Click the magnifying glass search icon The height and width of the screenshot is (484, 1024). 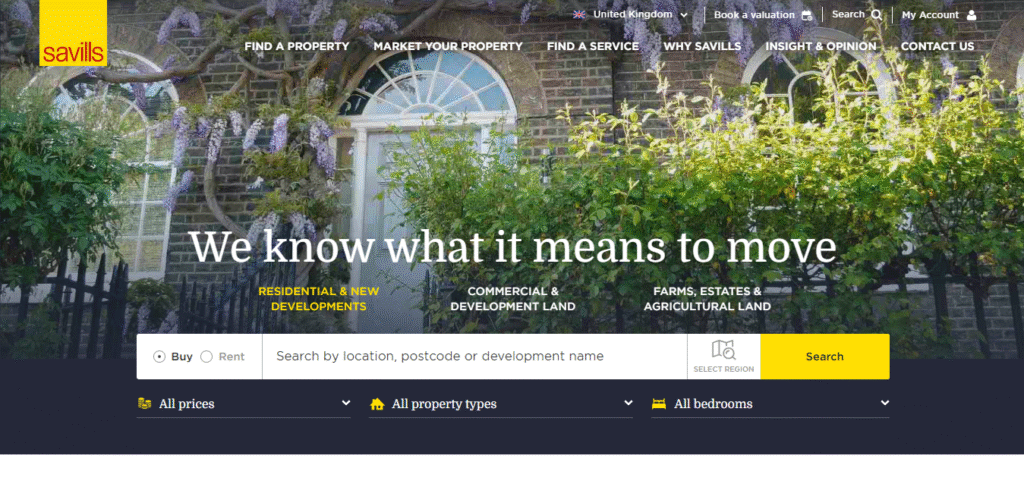(x=876, y=15)
